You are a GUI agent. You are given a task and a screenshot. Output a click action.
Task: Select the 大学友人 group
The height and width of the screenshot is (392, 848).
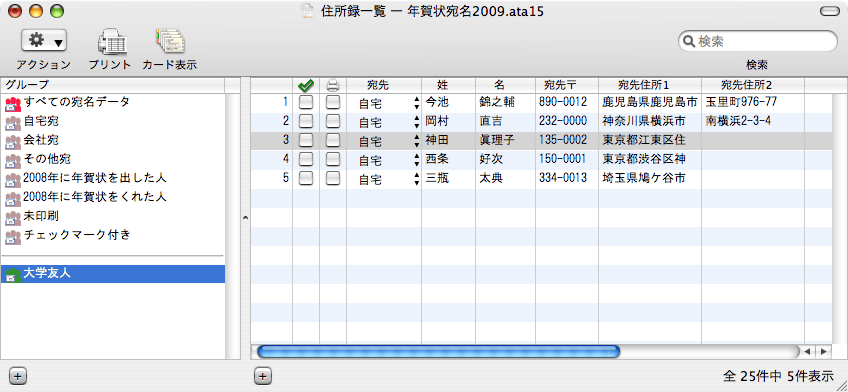tap(113, 274)
